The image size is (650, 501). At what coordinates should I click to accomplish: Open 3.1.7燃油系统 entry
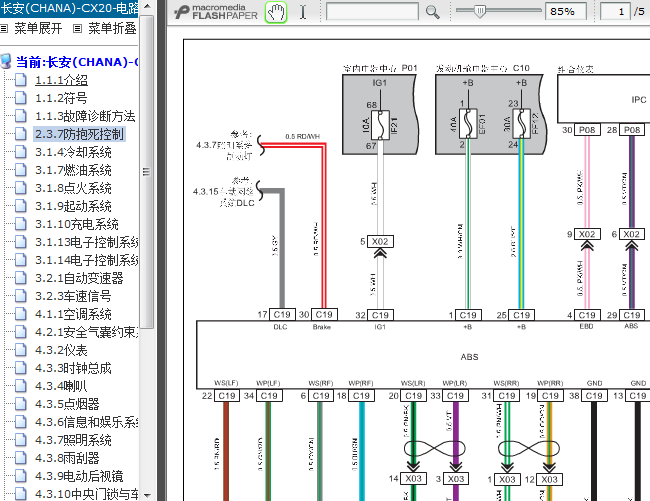73,170
